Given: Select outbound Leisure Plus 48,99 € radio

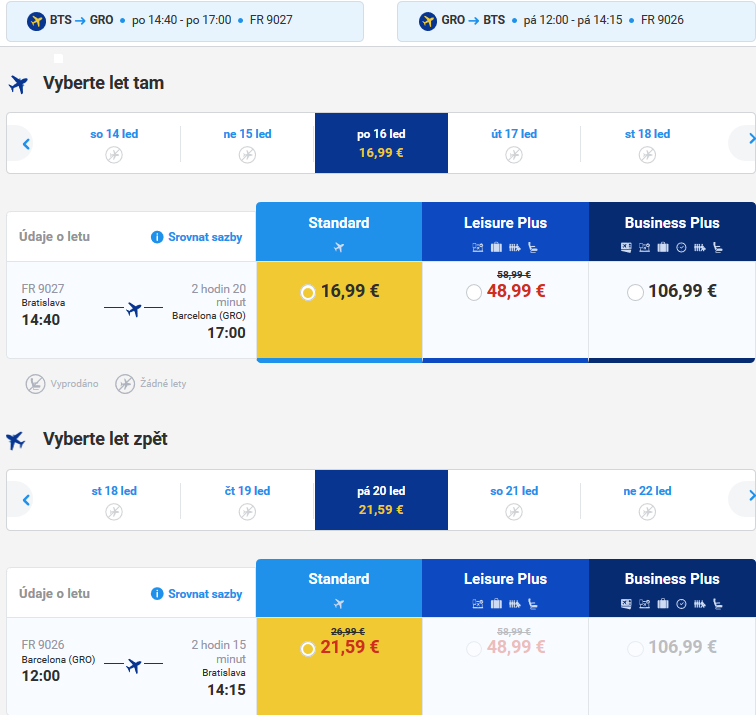Looking at the screenshot, I should [473, 292].
